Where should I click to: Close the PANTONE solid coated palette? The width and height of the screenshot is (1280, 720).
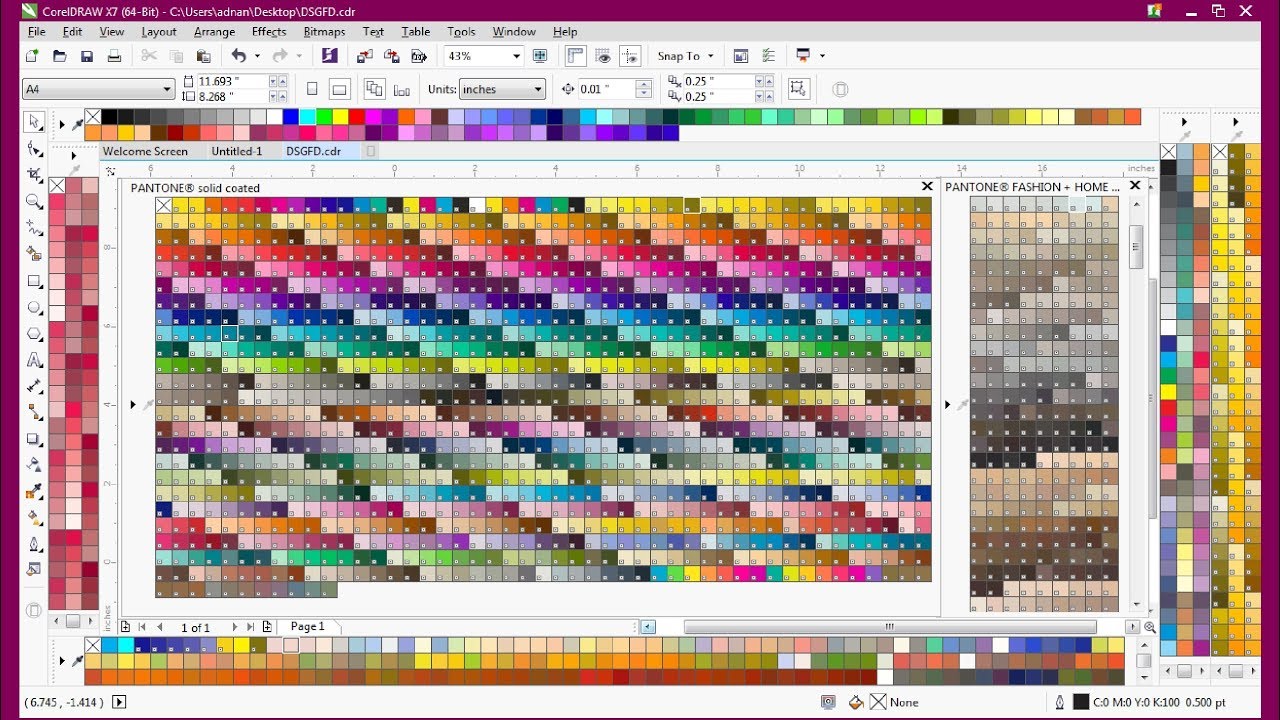click(x=927, y=186)
